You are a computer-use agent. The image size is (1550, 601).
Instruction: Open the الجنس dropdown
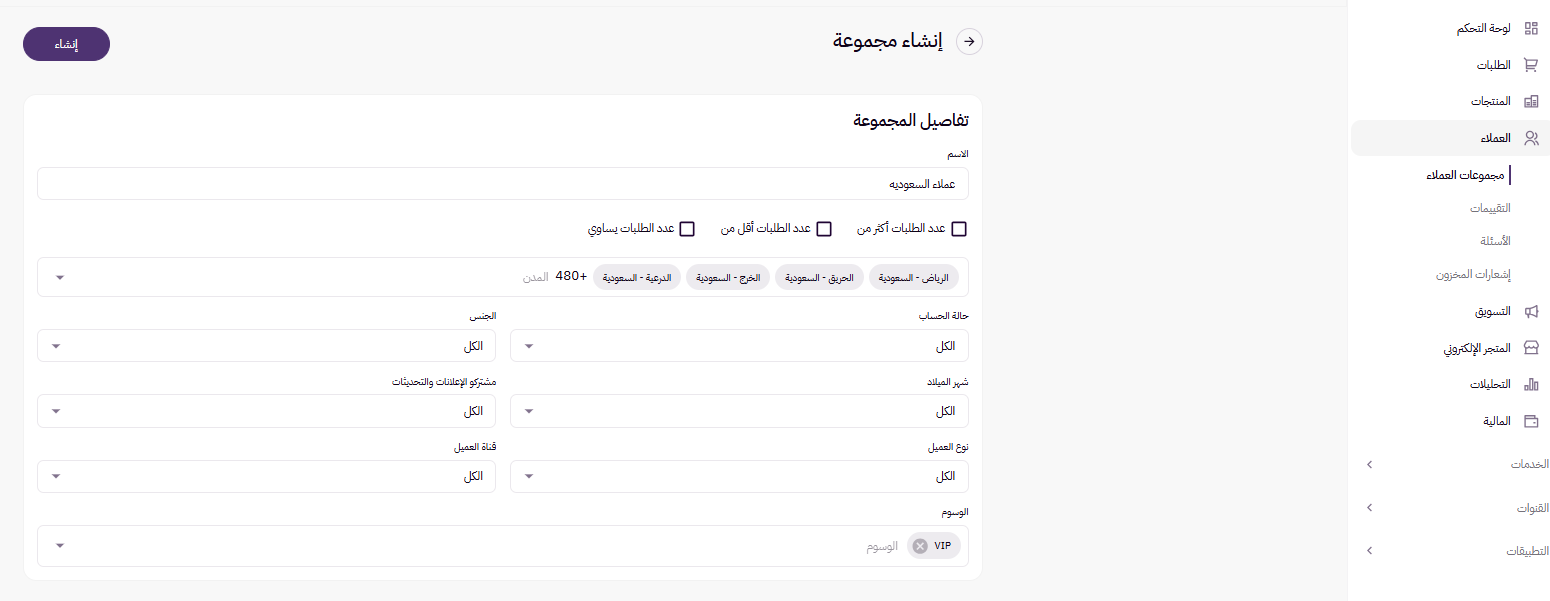click(266, 345)
